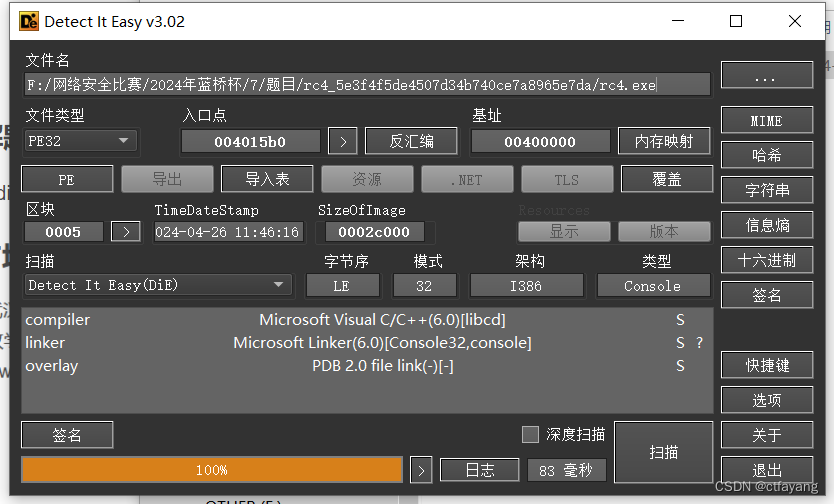Click the 哈希 hash button
The height and width of the screenshot is (504, 834).
(766, 155)
